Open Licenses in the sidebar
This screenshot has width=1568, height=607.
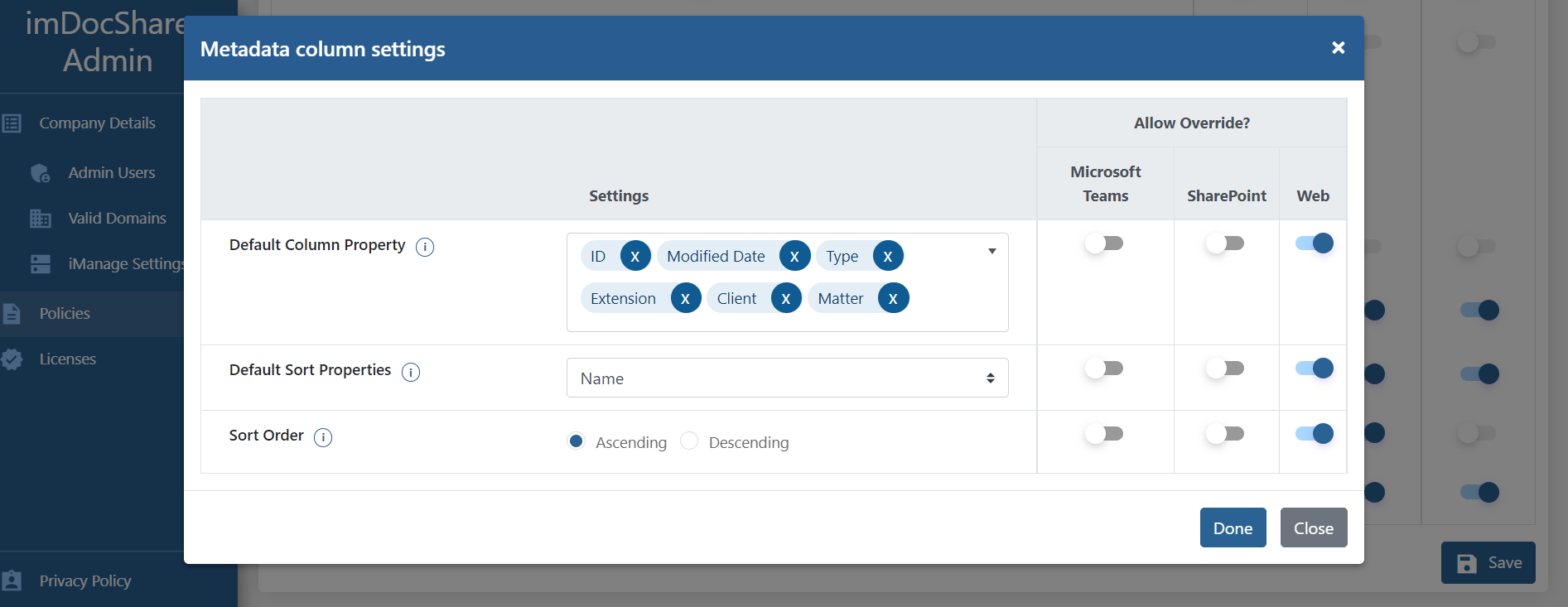pyautogui.click(x=68, y=359)
